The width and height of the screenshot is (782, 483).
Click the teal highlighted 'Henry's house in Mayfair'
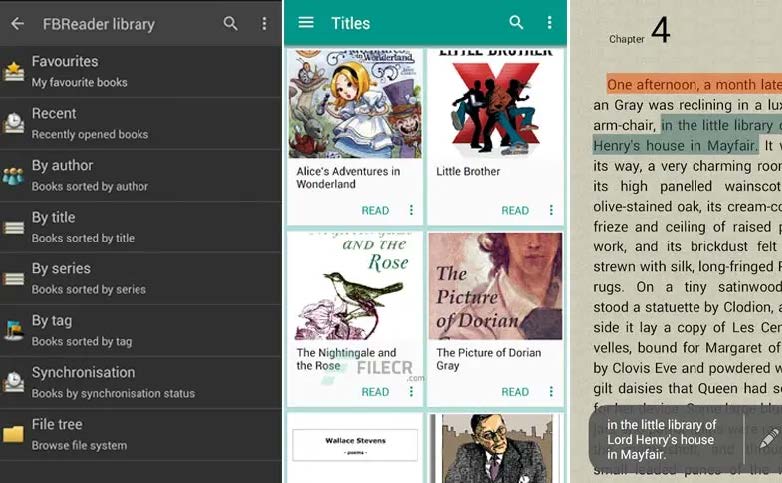pos(675,145)
